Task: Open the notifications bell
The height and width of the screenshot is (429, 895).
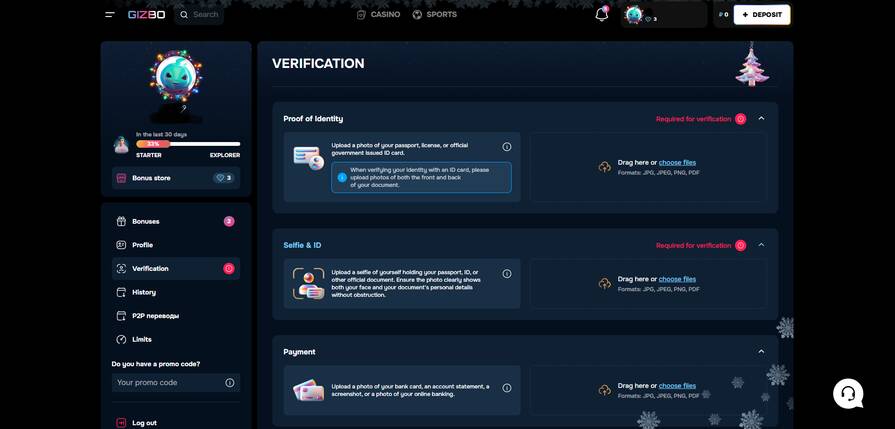Action: 601,14
